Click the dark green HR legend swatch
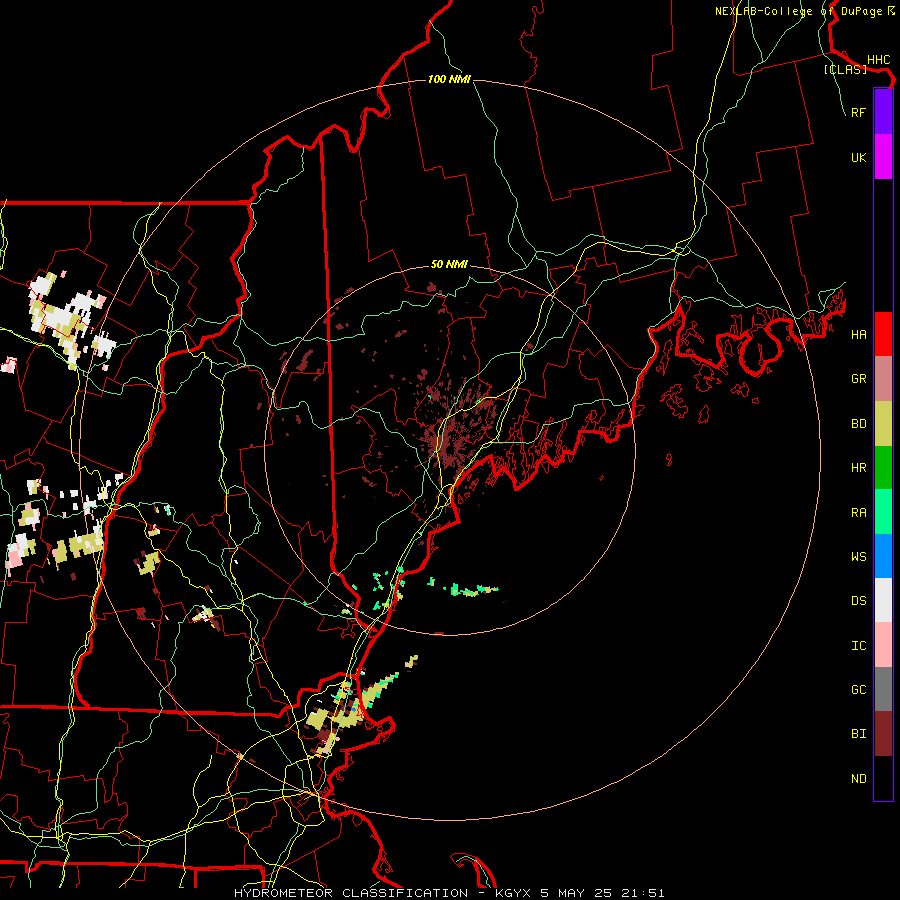 tap(883, 468)
